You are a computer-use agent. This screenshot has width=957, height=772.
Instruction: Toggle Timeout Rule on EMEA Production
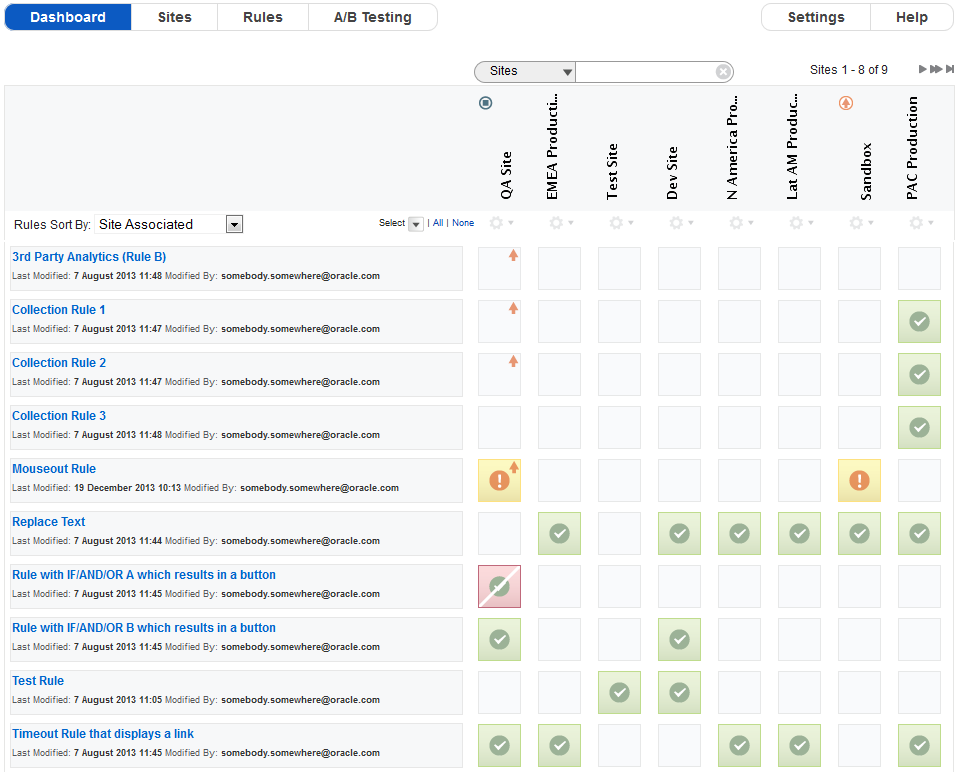pos(560,746)
